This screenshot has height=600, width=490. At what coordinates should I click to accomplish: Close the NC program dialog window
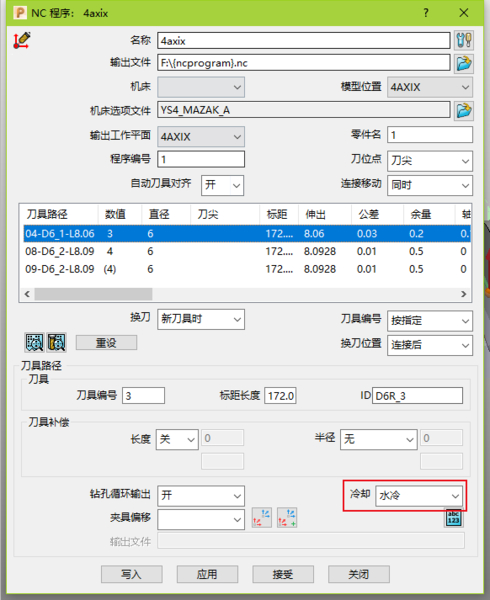464,13
